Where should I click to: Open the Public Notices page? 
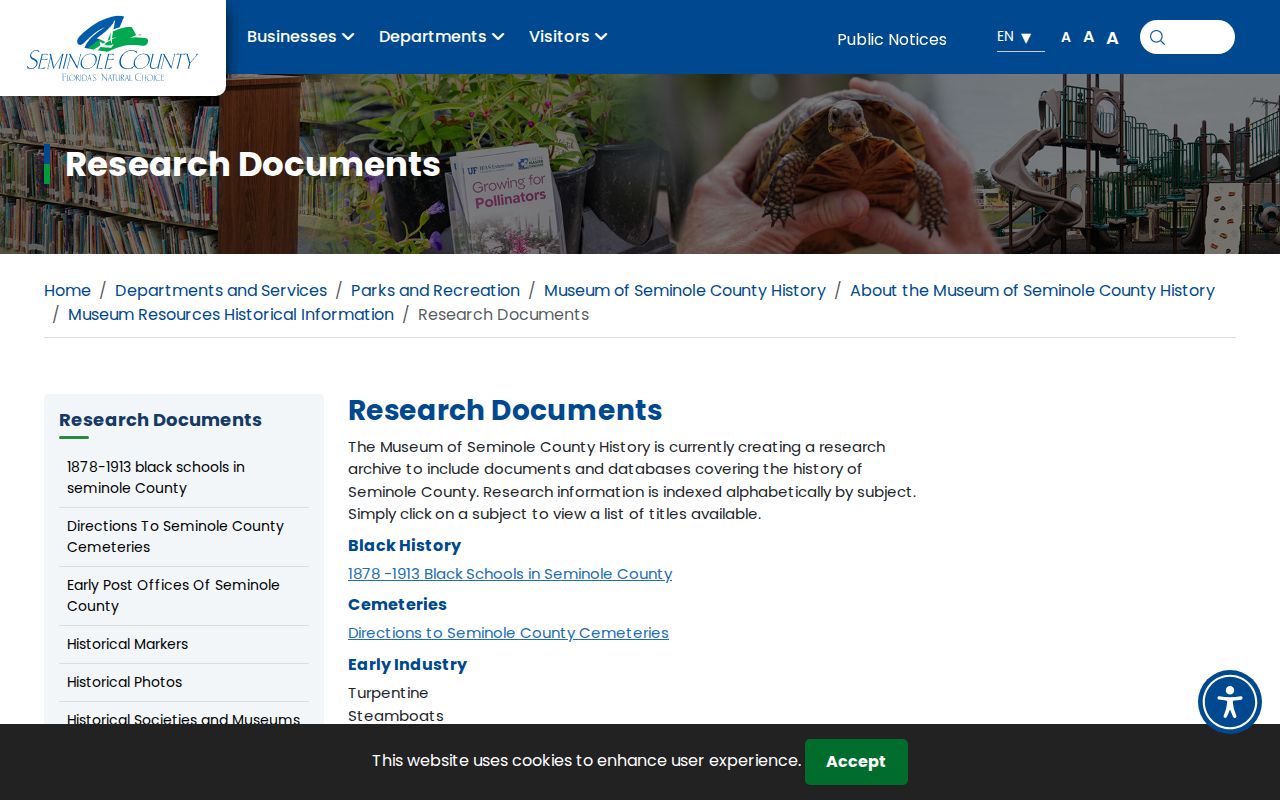[892, 40]
